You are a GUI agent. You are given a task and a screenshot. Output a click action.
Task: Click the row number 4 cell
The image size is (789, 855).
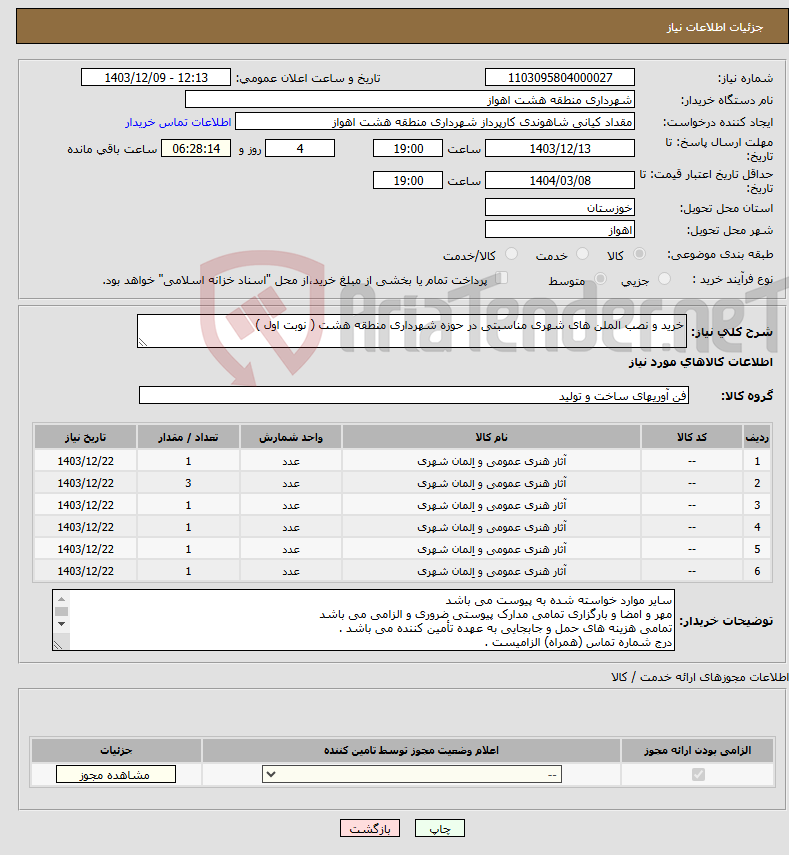[757, 527]
